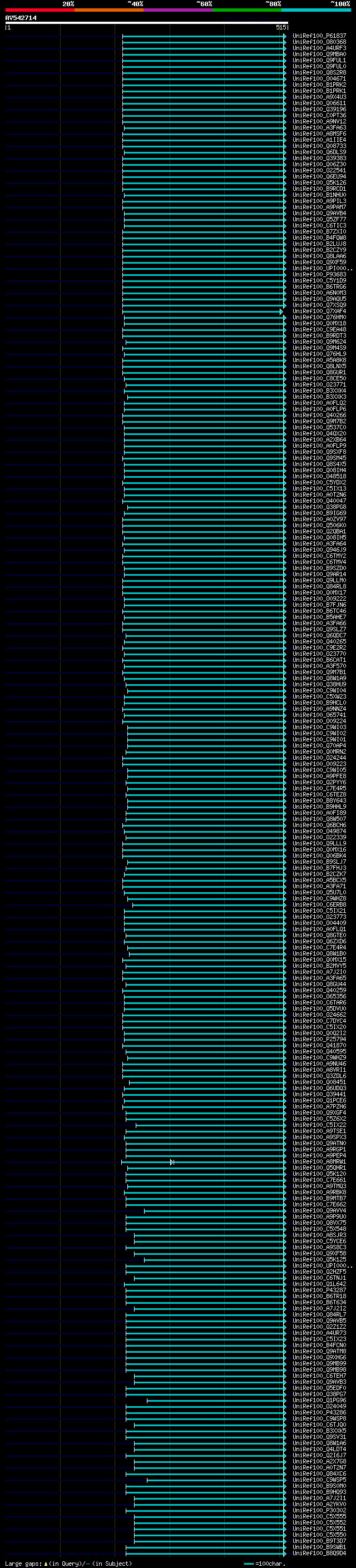Click the yellow query-gap triangle in the legend

pyautogui.click(x=46, y=1563)
